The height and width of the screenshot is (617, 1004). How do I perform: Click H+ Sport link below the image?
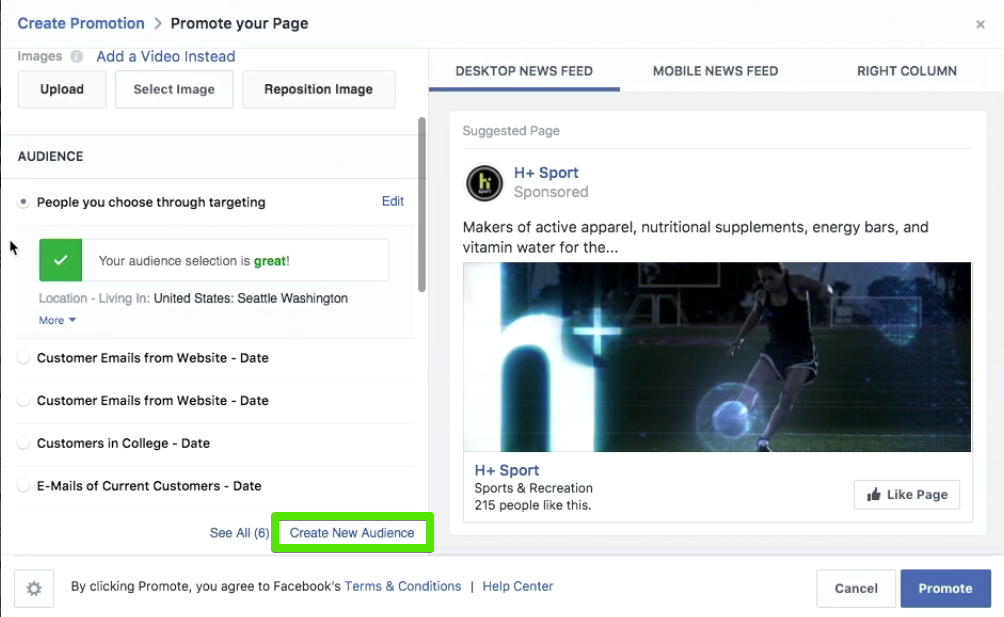[506, 470]
